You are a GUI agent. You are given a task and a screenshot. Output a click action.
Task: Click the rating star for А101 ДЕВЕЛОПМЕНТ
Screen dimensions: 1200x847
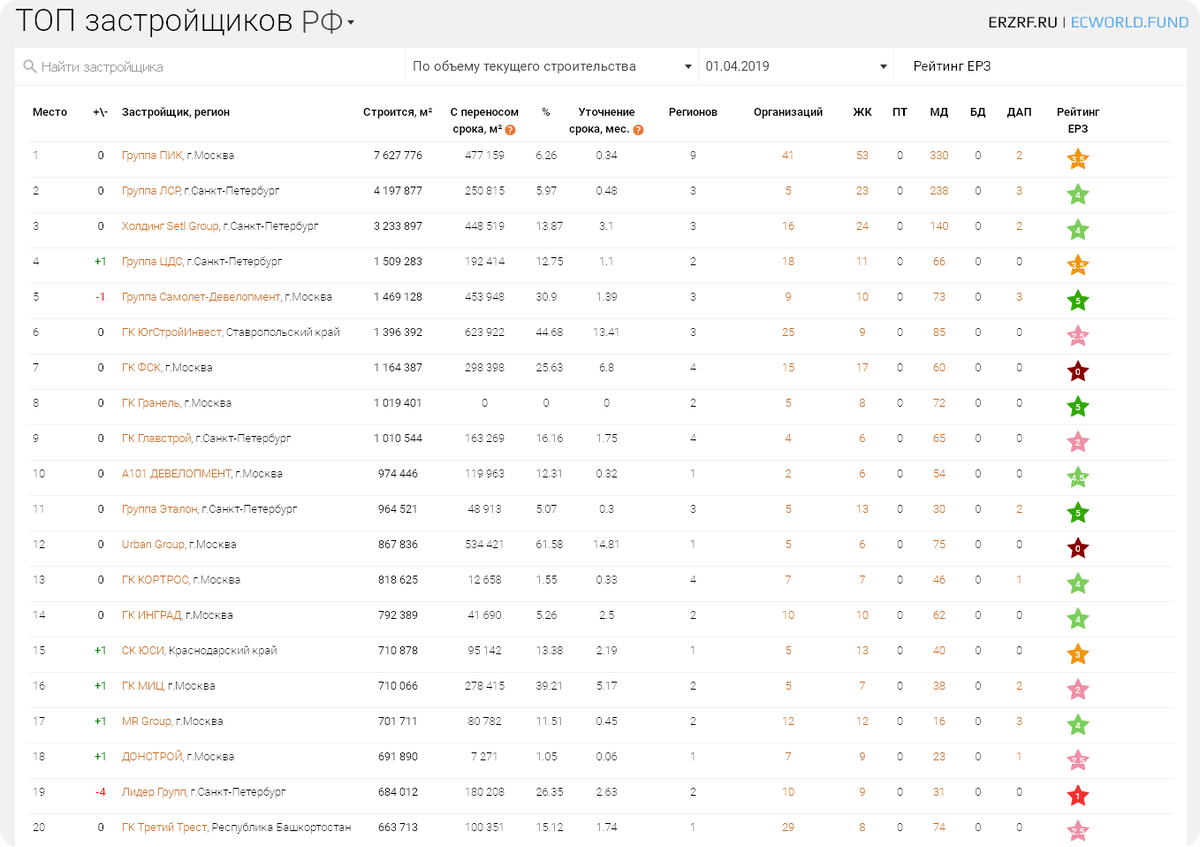1078,478
